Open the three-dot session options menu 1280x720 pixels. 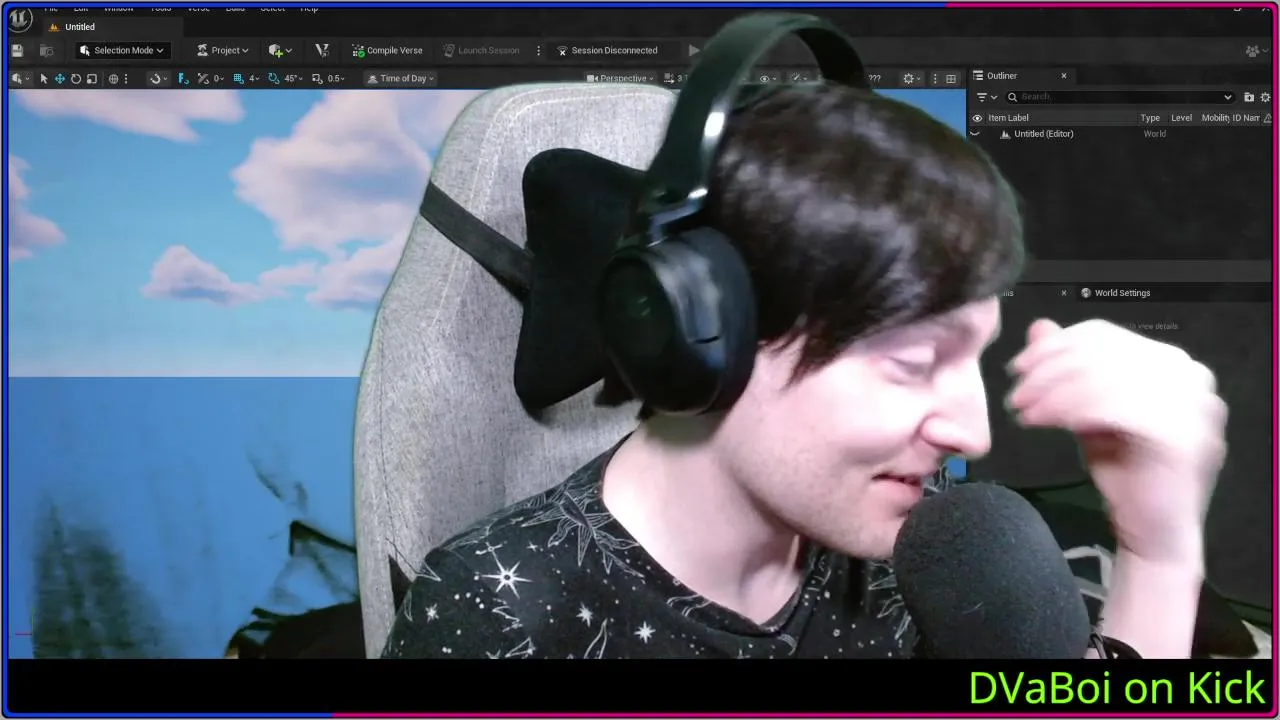click(x=538, y=50)
